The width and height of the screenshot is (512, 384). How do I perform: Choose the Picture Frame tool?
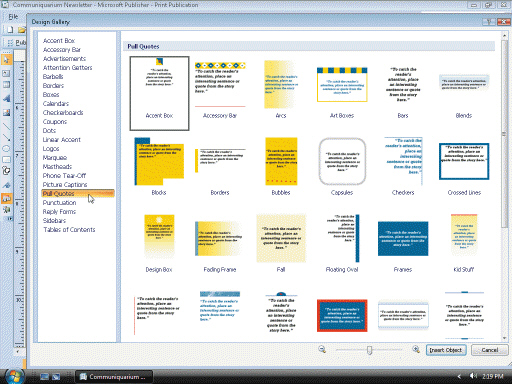point(6,112)
